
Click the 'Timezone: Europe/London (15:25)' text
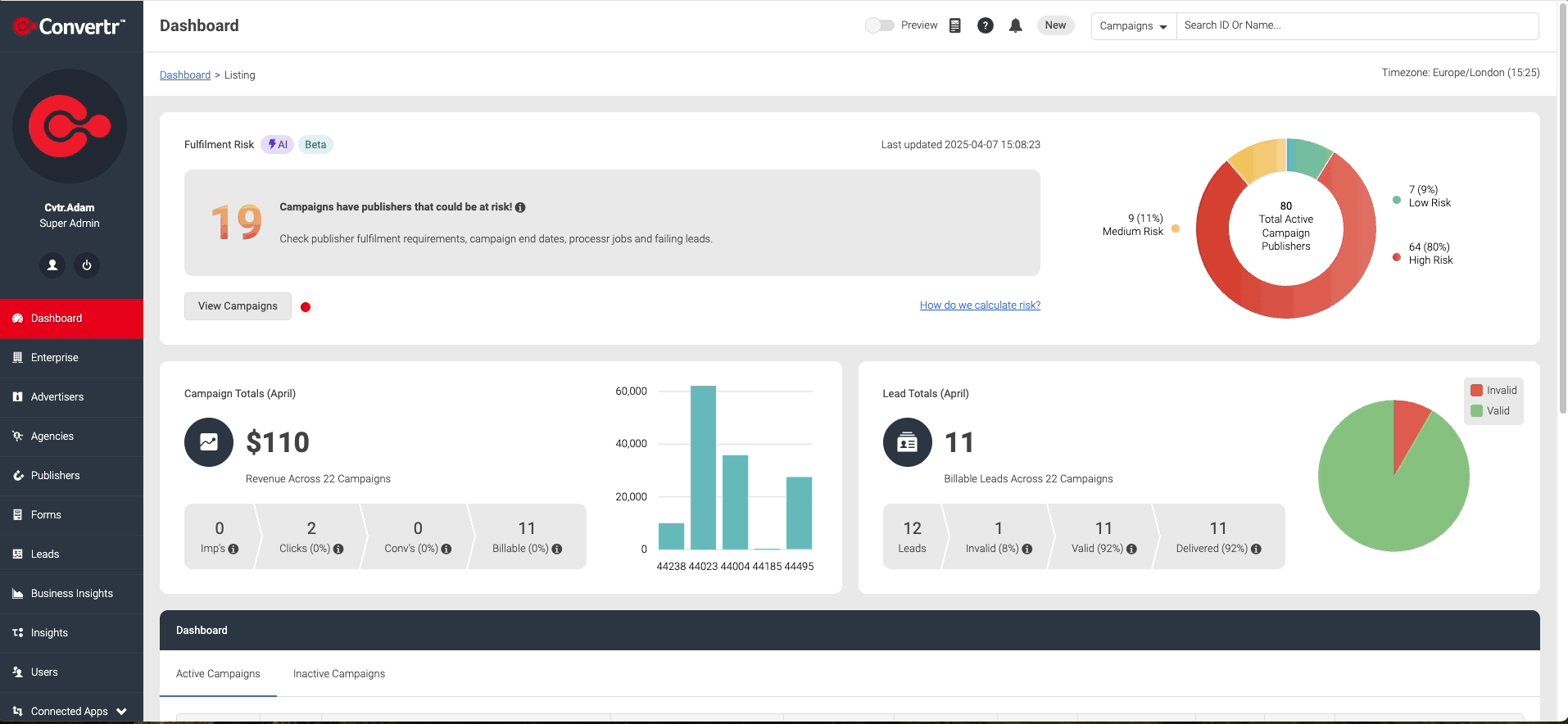point(1461,73)
